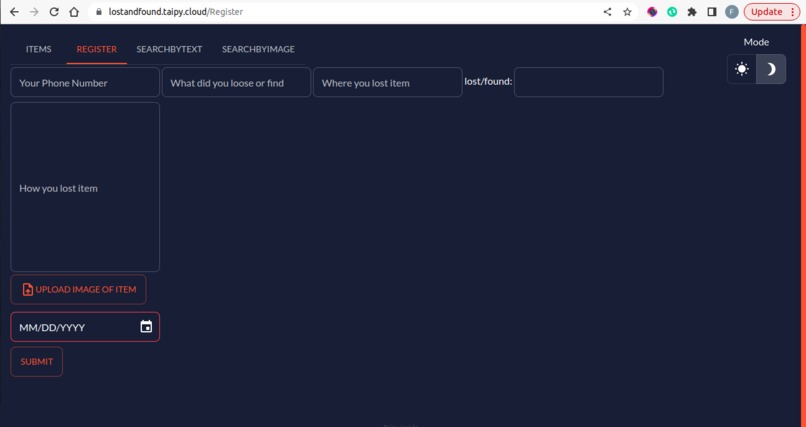Image resolution: width=806 pixels, height=427 pixels.
Task: Open the SEARCHBYIMAGE tab
Action: coord(258,49)
